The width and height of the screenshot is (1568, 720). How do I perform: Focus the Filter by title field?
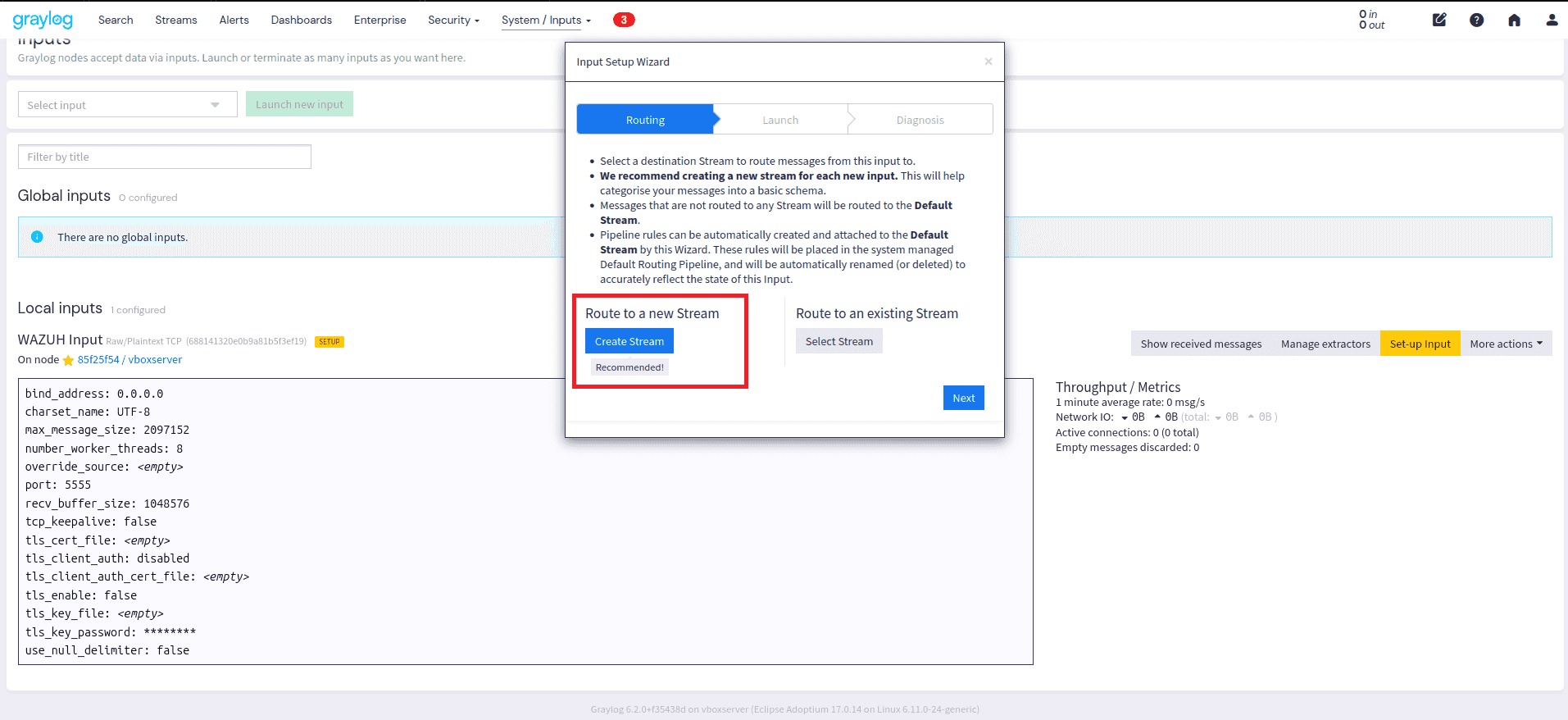(165, 157)
